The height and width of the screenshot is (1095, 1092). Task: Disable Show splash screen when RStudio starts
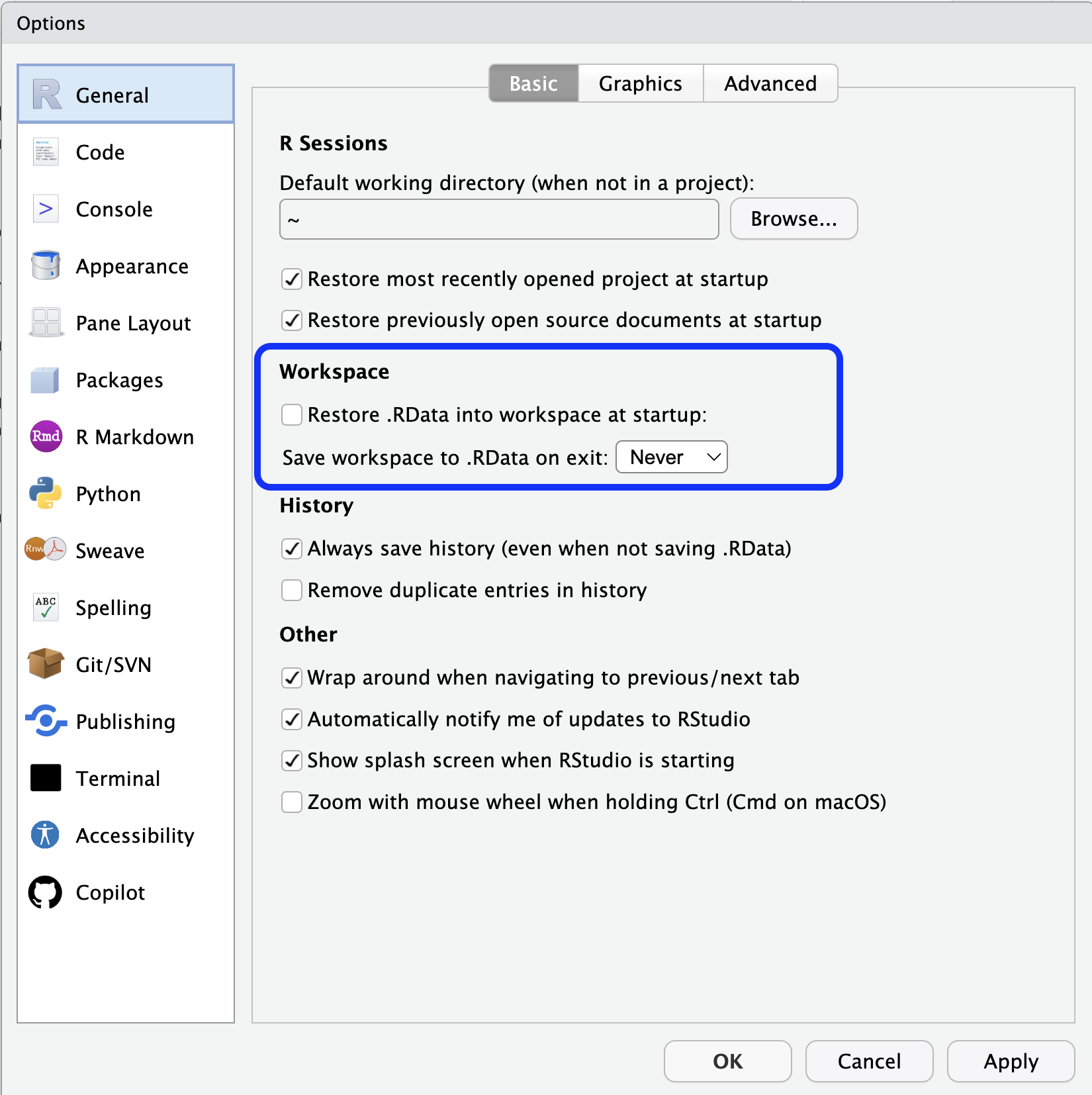pos(291,760)
